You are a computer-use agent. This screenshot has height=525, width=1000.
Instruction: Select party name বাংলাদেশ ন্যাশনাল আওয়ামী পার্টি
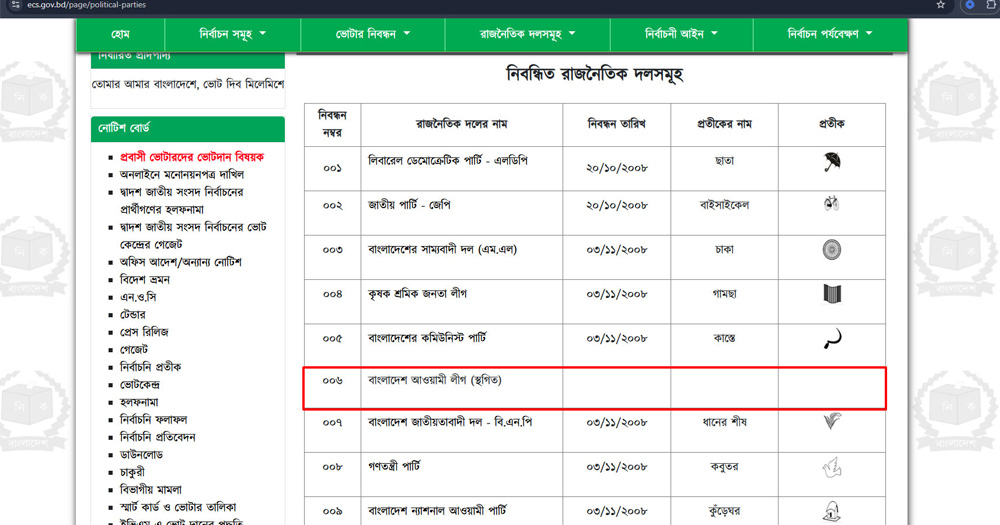[x=438, y=510]
